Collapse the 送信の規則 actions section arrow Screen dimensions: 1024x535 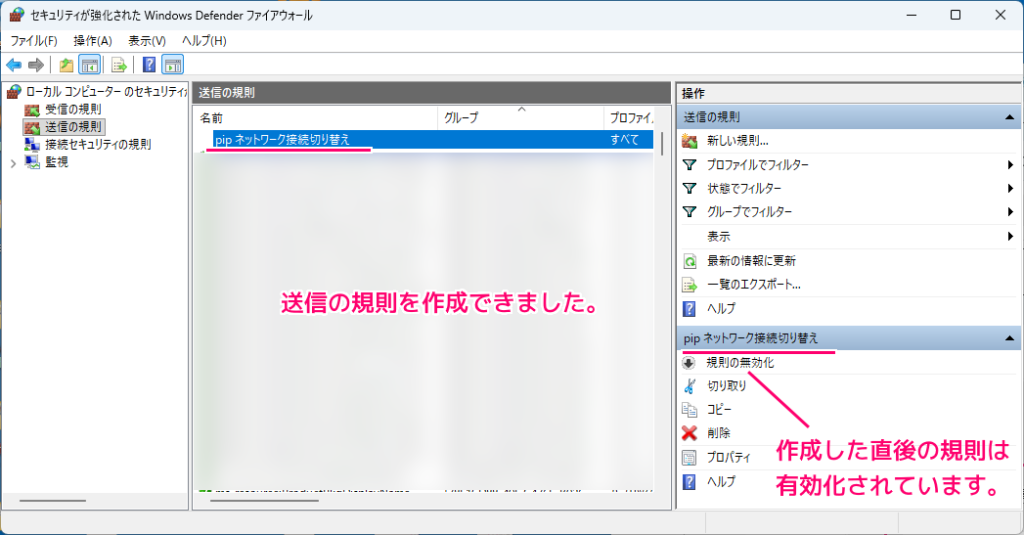point(1010,118)
